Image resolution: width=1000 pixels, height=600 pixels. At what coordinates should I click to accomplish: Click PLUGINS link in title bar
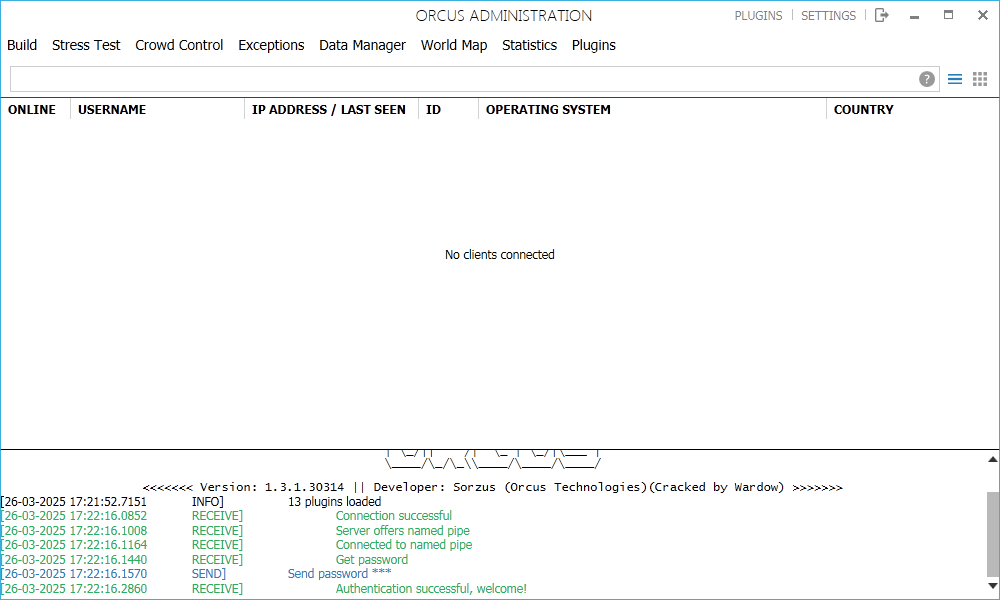pos(758,16)
